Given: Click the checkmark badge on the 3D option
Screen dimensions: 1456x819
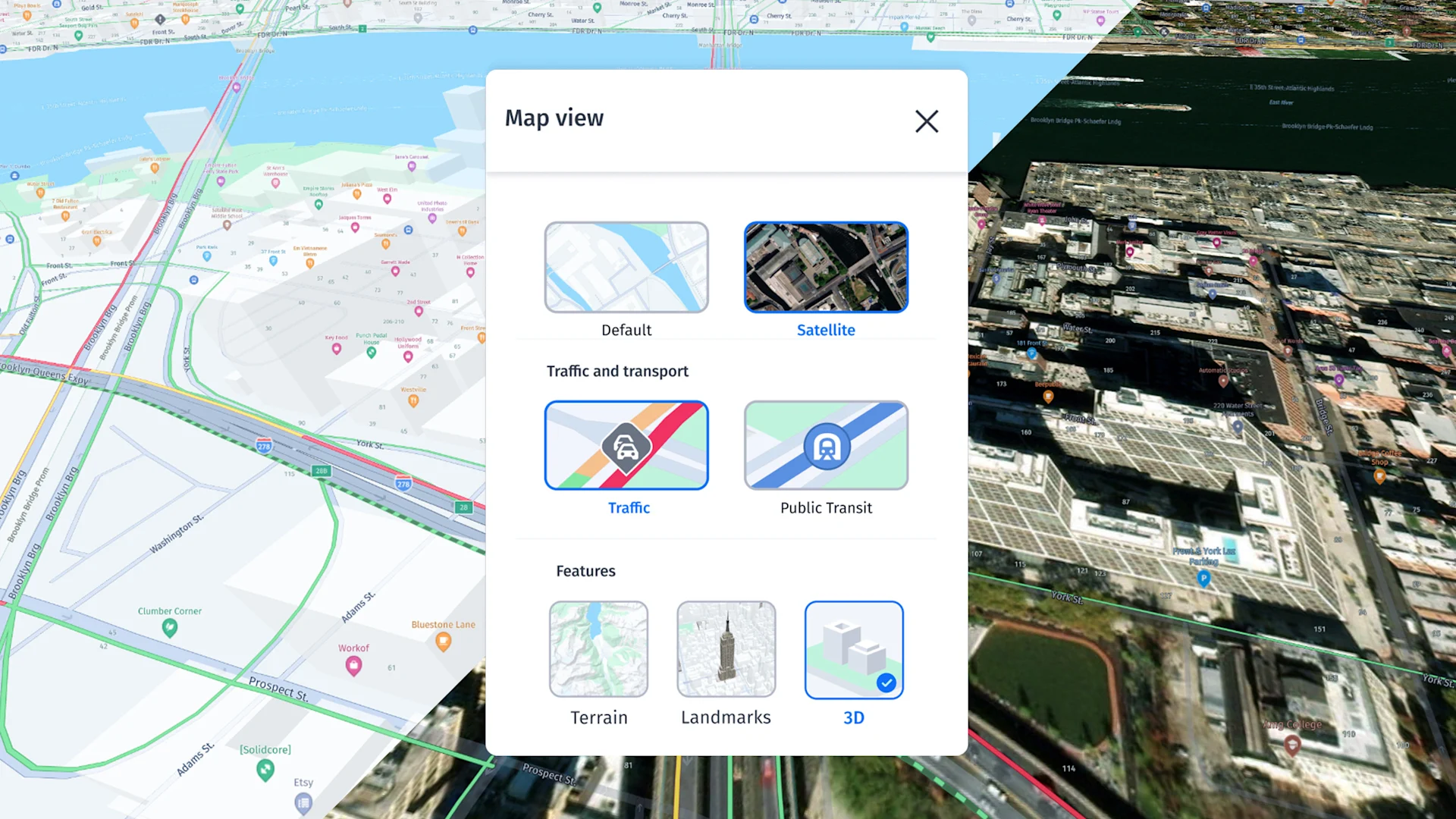Looking at the screenshot, I should pos(886,682).
